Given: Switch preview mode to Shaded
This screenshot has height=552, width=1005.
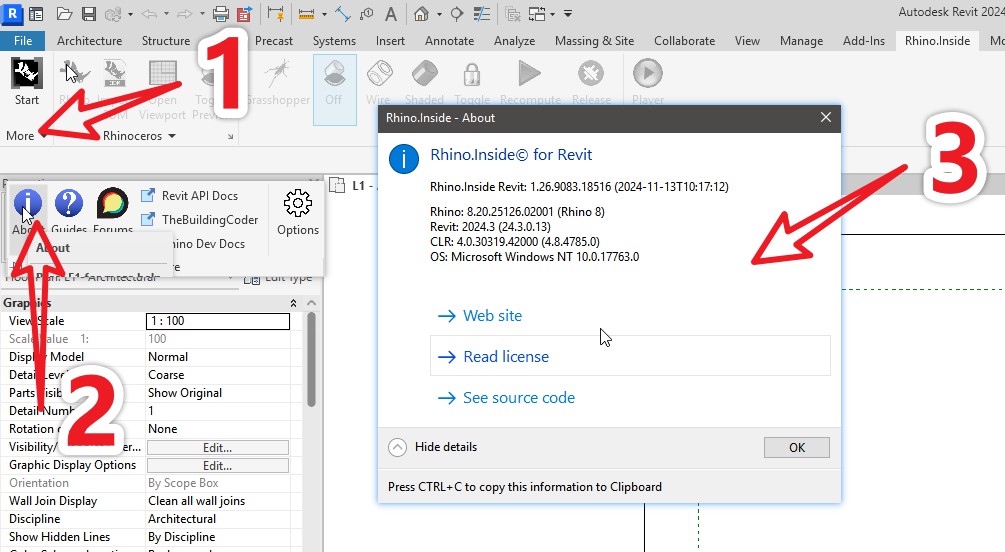Looking at the screenshot, I should (424, 74).
